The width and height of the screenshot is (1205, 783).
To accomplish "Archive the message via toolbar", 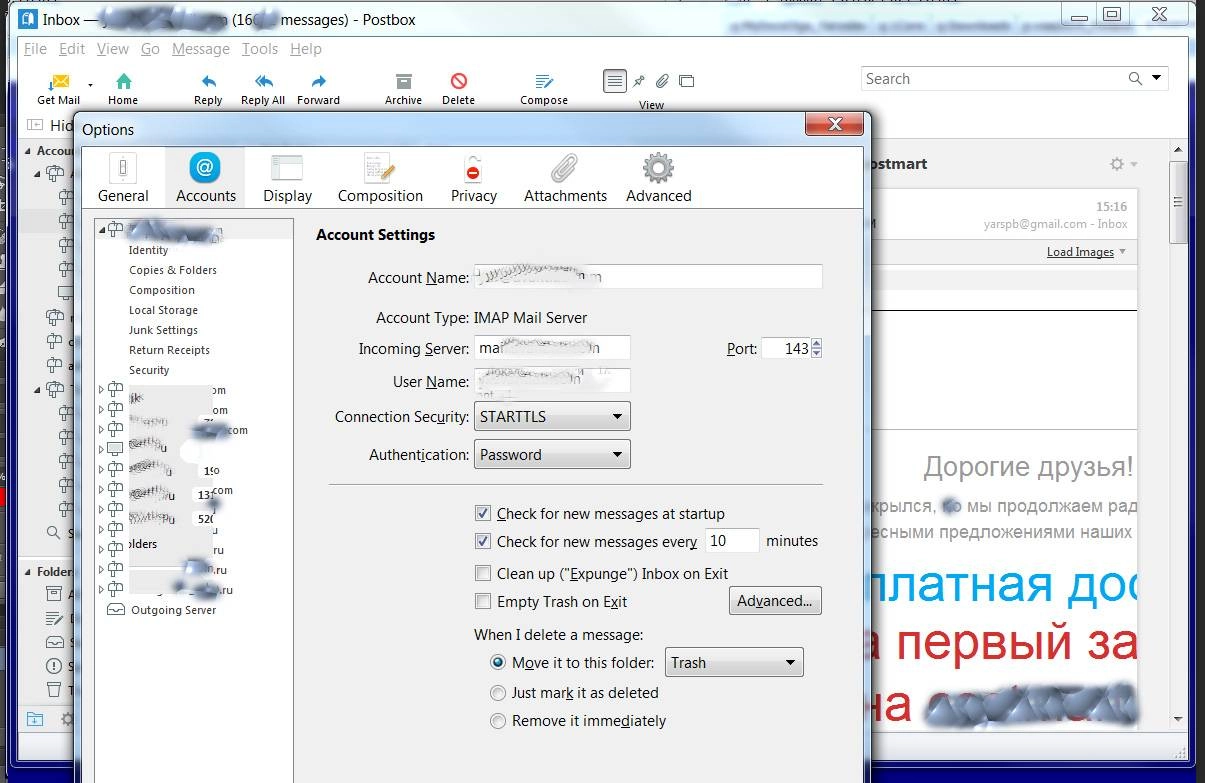I will (403, 87).
